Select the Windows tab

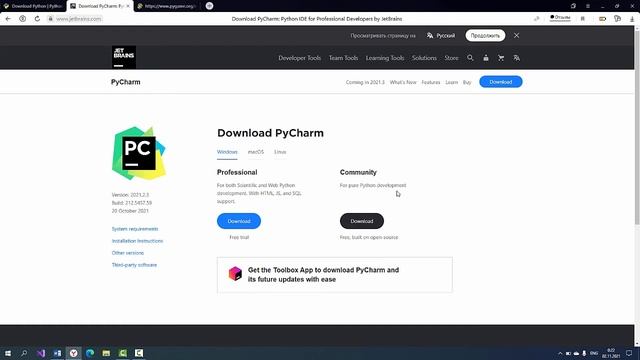(227, 152)
